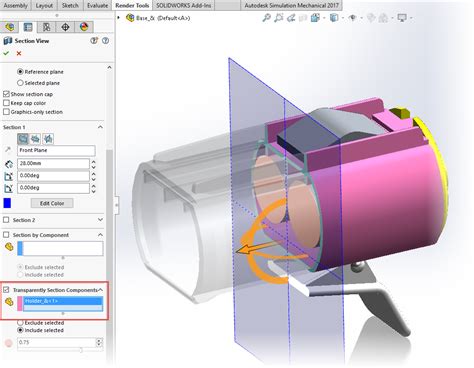The image size is (474, 368).
Task: Click the Y rotation icon
Action: click(9, 188)
